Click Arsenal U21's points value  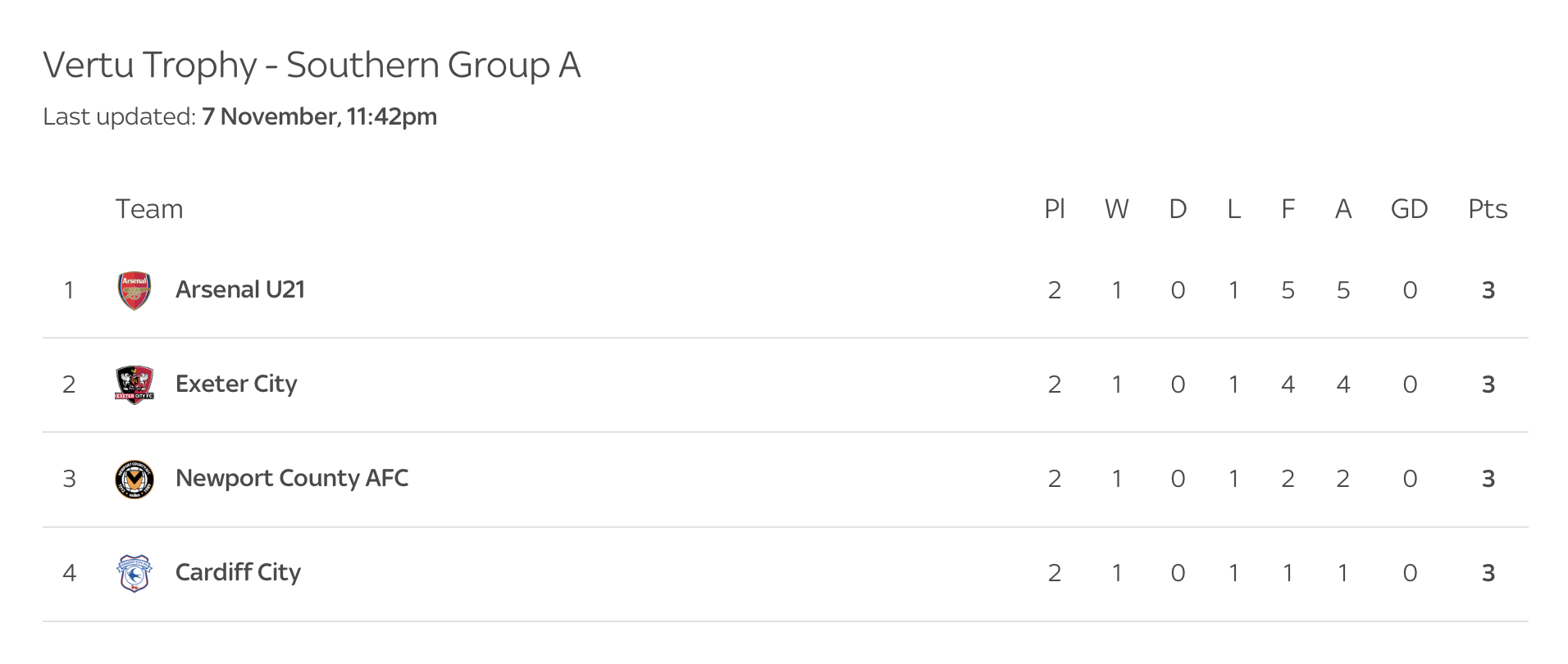coord(1488,290)
